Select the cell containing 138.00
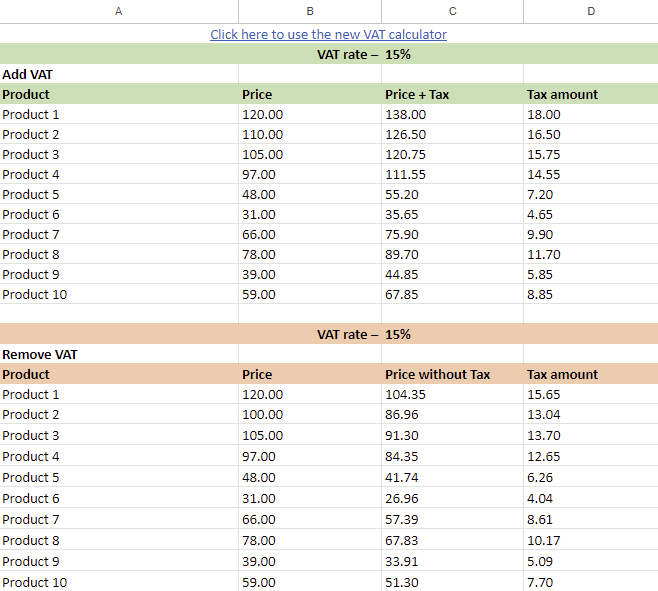658x591 pixels. coord(405,114)
